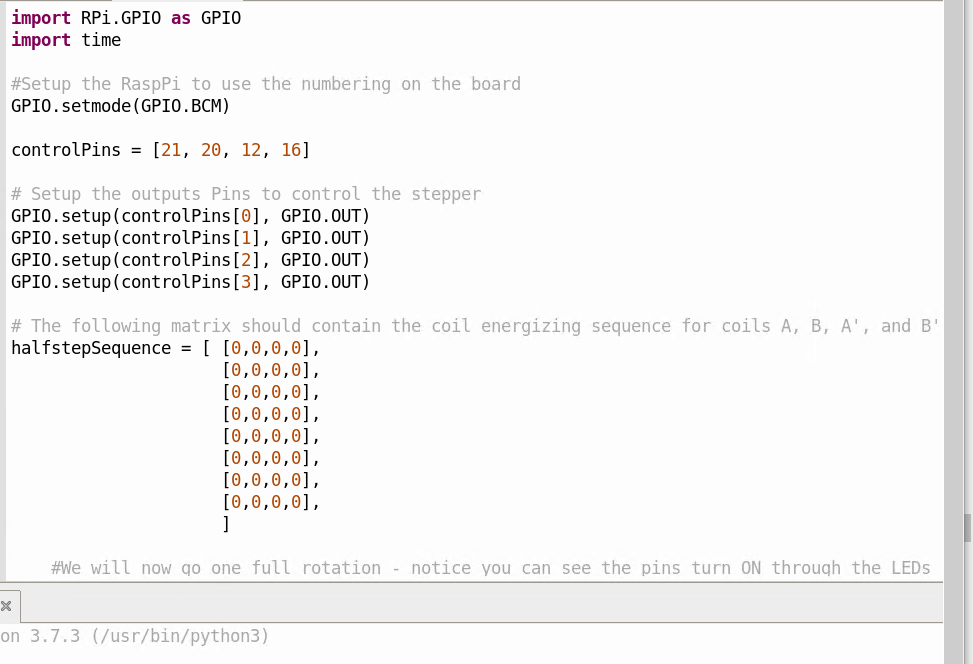The height and width of the screenshot is (664, 973).
Task: Click the closing bracket of halfstepSequence matrix
Action: (226, 524)
